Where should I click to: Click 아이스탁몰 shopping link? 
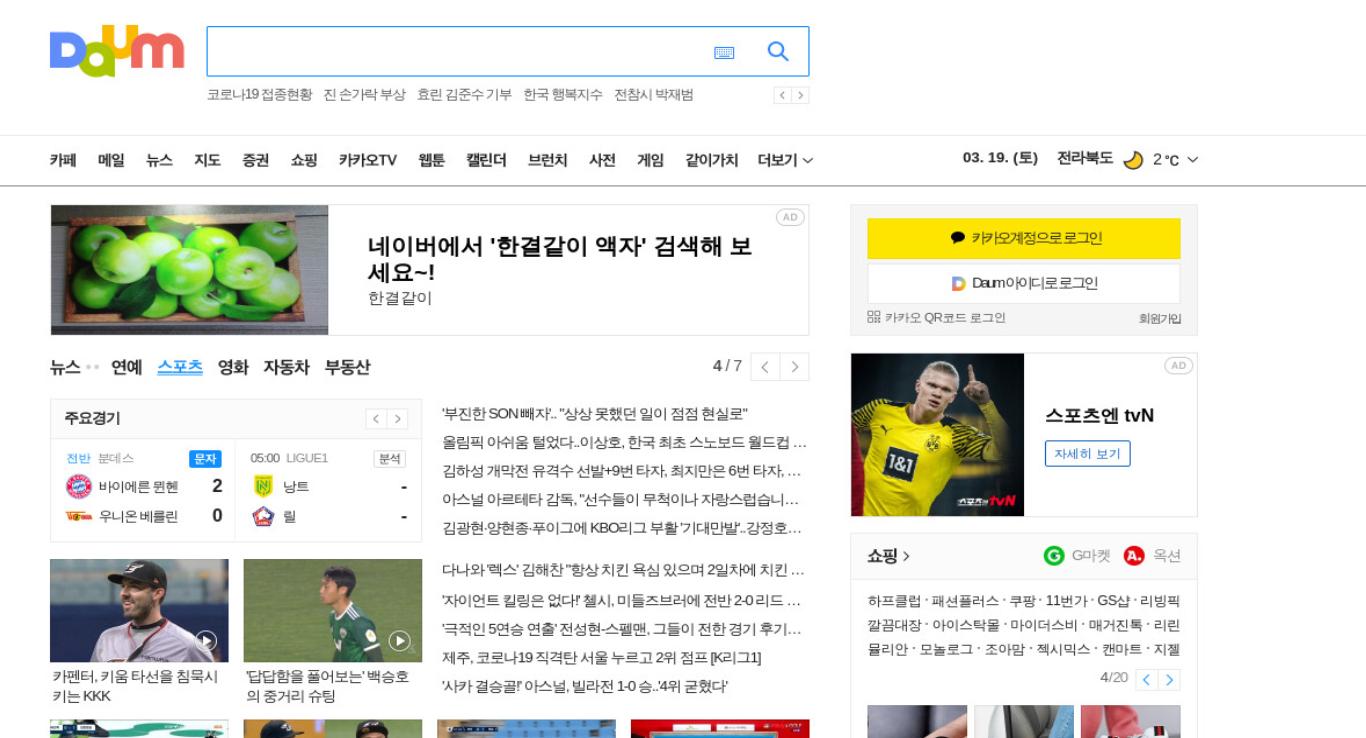point(966,625)
